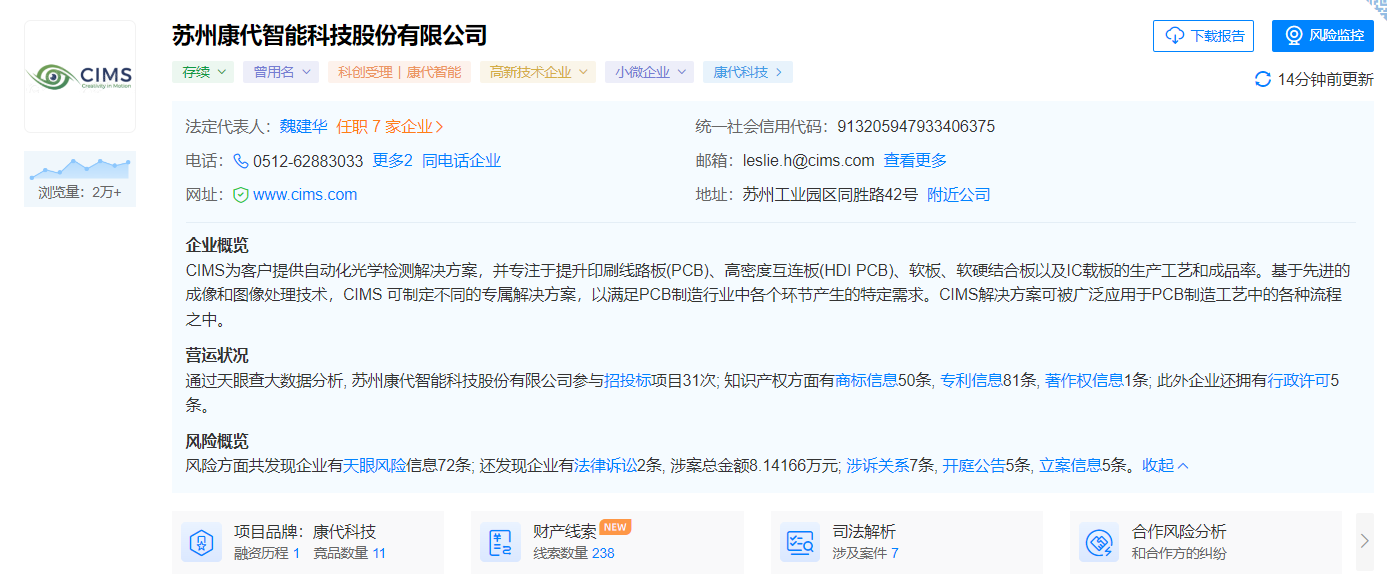
Task: Open the 财产线索 document icon
Action: 501,543
